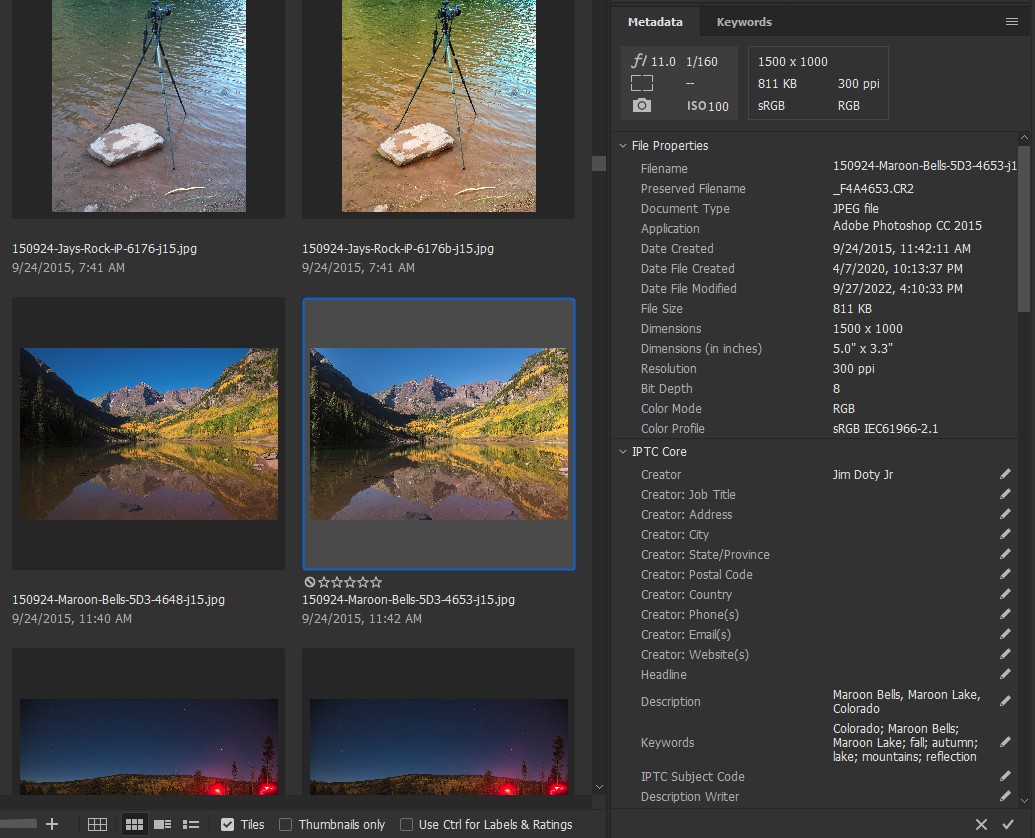This screenshot has height=838, width=1035.
Task: Click the pencil icon next to Creator
Action: (x=1005, y=475)
